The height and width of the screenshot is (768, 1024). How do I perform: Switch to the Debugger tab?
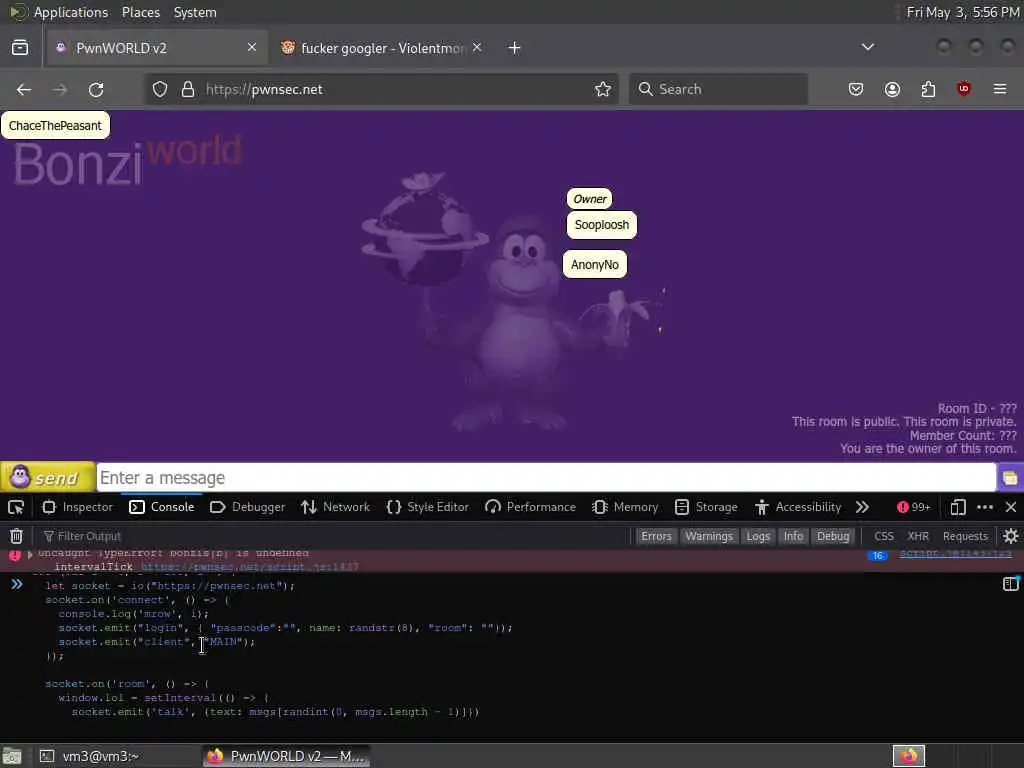(x=248, y=507)
